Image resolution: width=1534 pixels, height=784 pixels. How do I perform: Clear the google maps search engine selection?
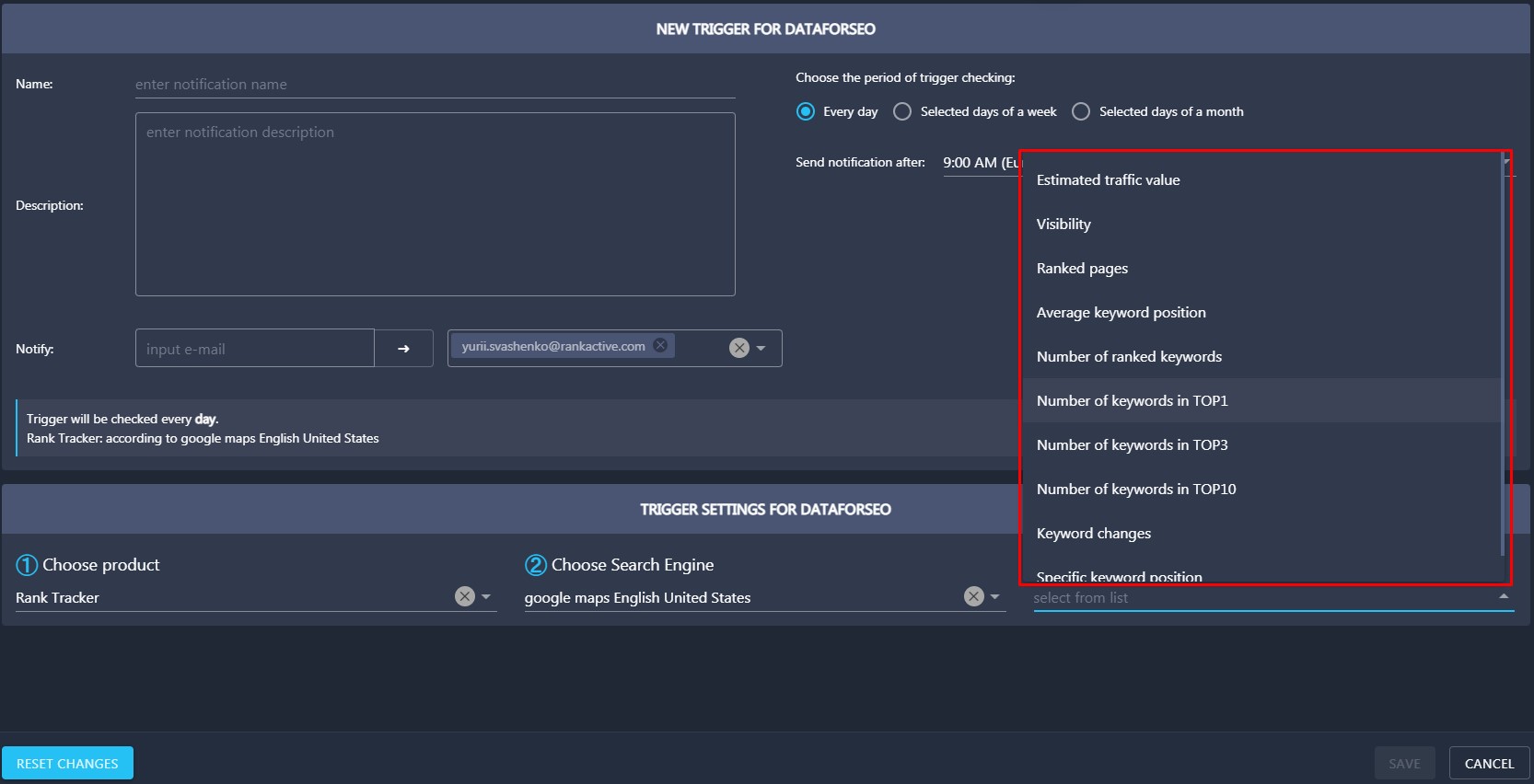coord(974,596)
